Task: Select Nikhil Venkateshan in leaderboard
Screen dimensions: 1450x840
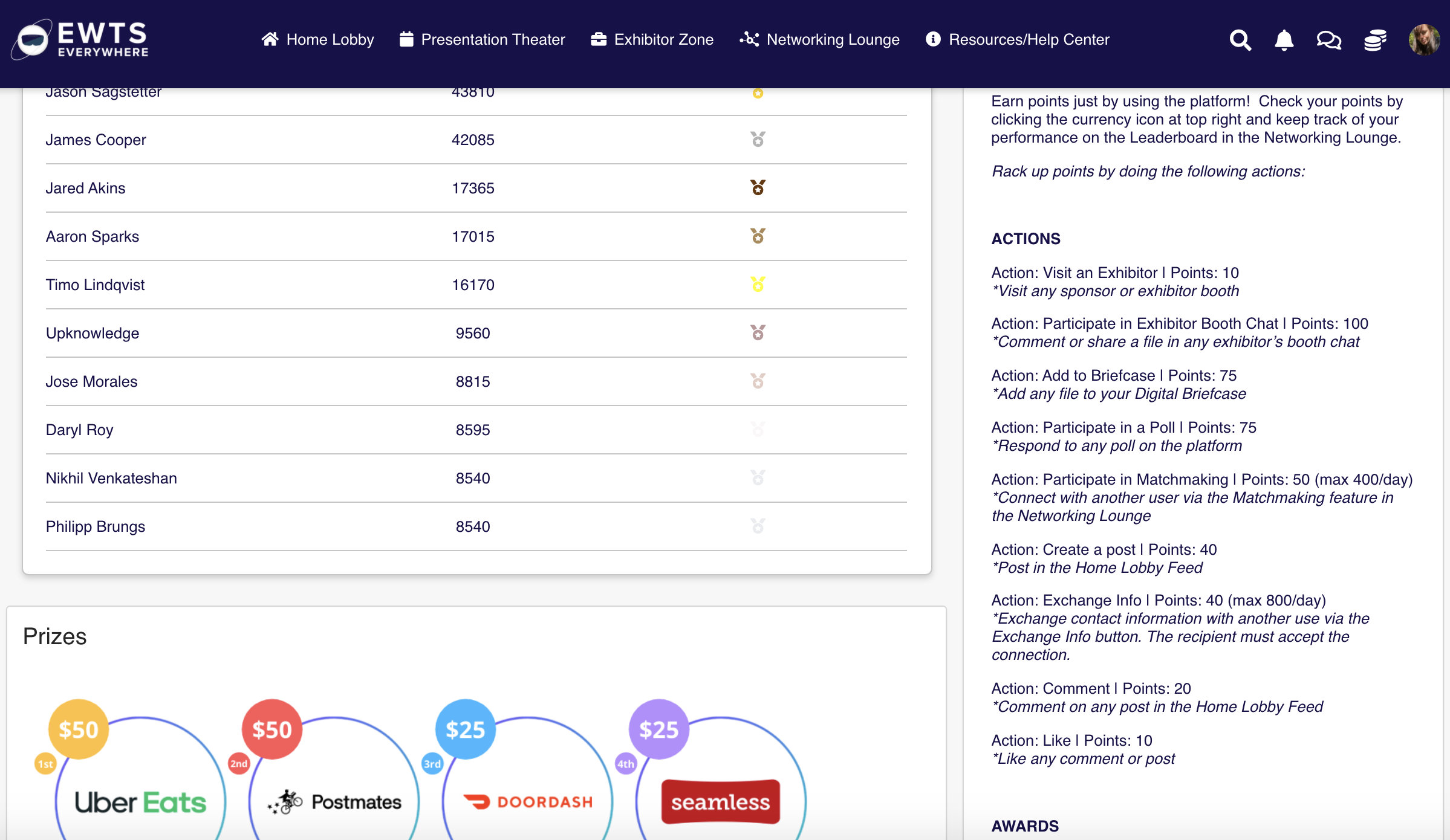Action: (x=111, y=478)
